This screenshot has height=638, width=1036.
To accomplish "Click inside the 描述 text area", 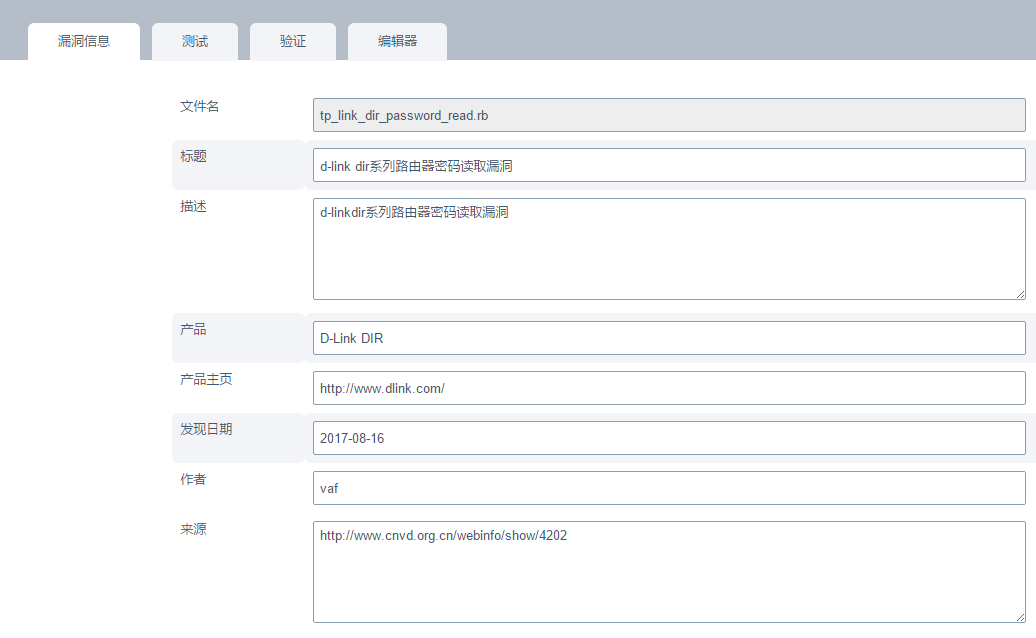I will [669, 249].
